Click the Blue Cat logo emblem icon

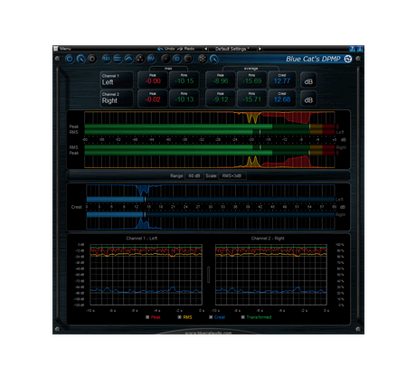click(348, 59)
